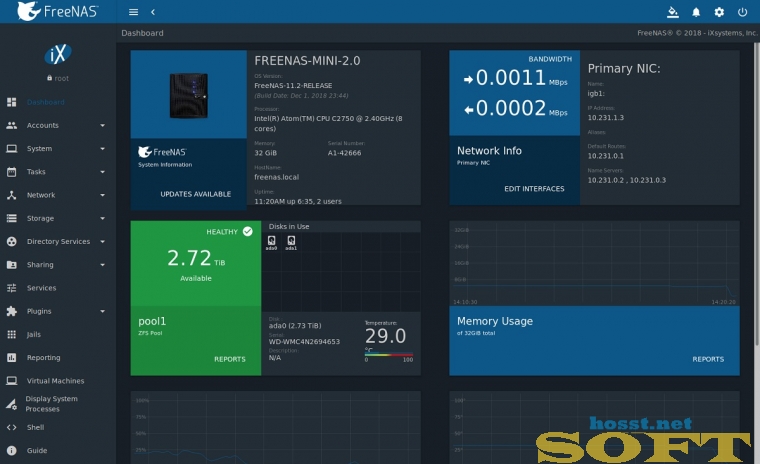Expand the Storage menu arrow
The width and height of the screenshot is (760, 464).
click(x=102, y=219)
